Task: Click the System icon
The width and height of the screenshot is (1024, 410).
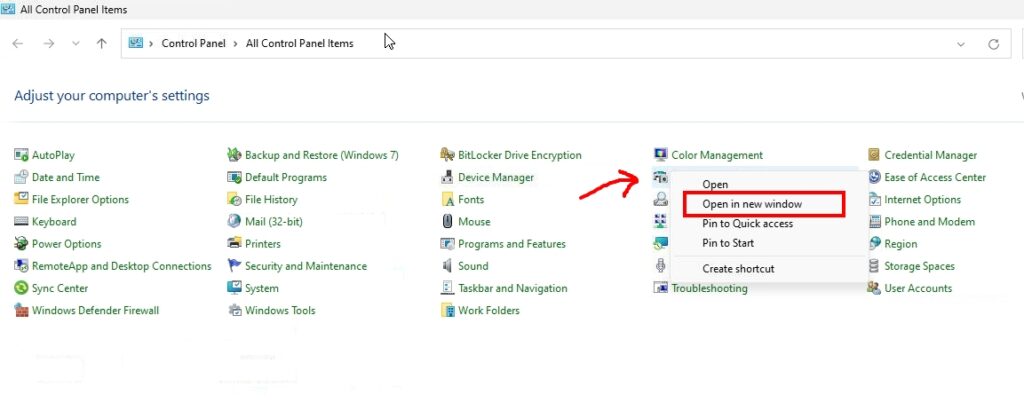Action: tap(234, 289)
